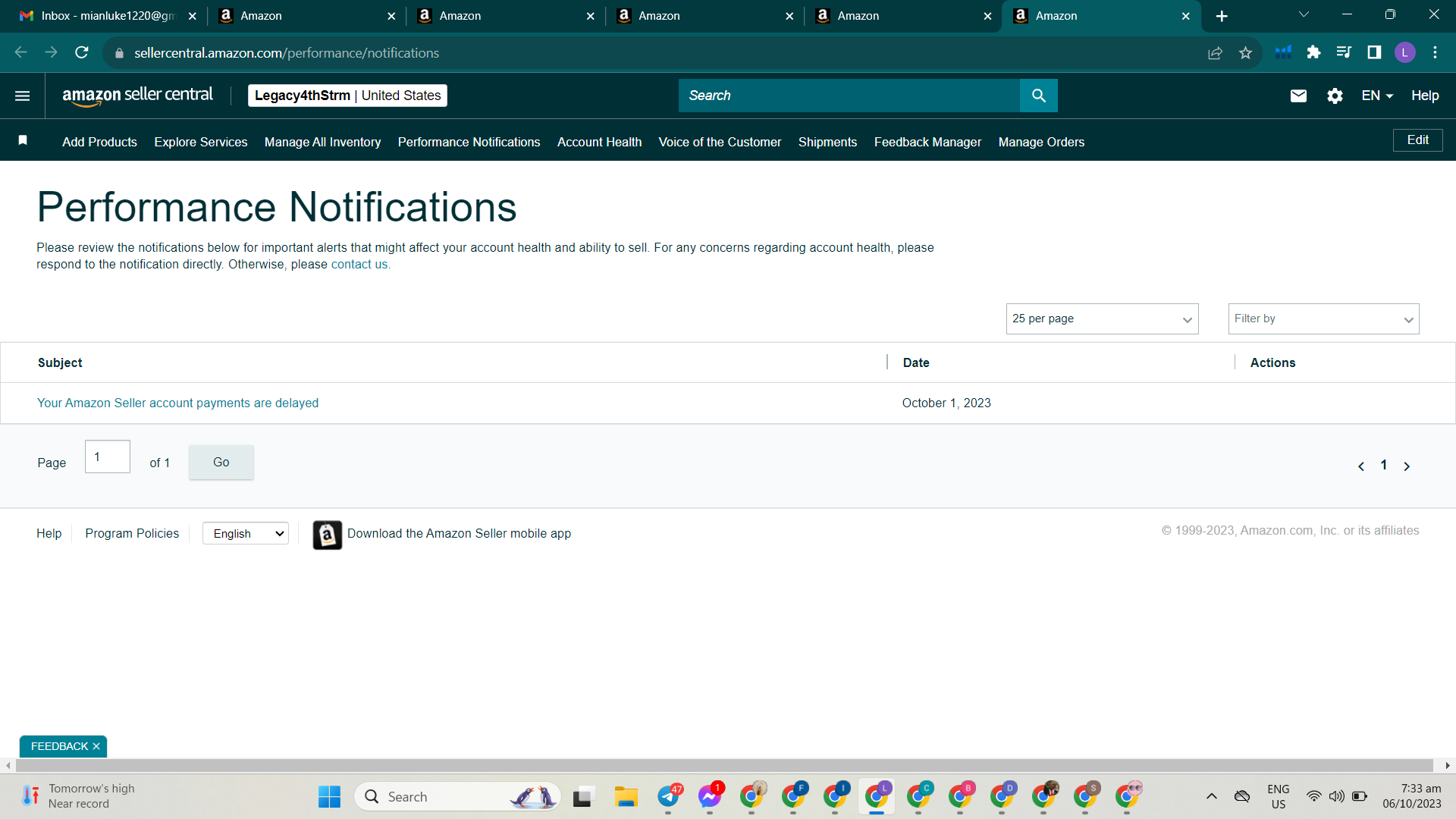Open the Chrome profile avatar L
The height and width of the screenshot is (819, 1456).
(1404, 52)
